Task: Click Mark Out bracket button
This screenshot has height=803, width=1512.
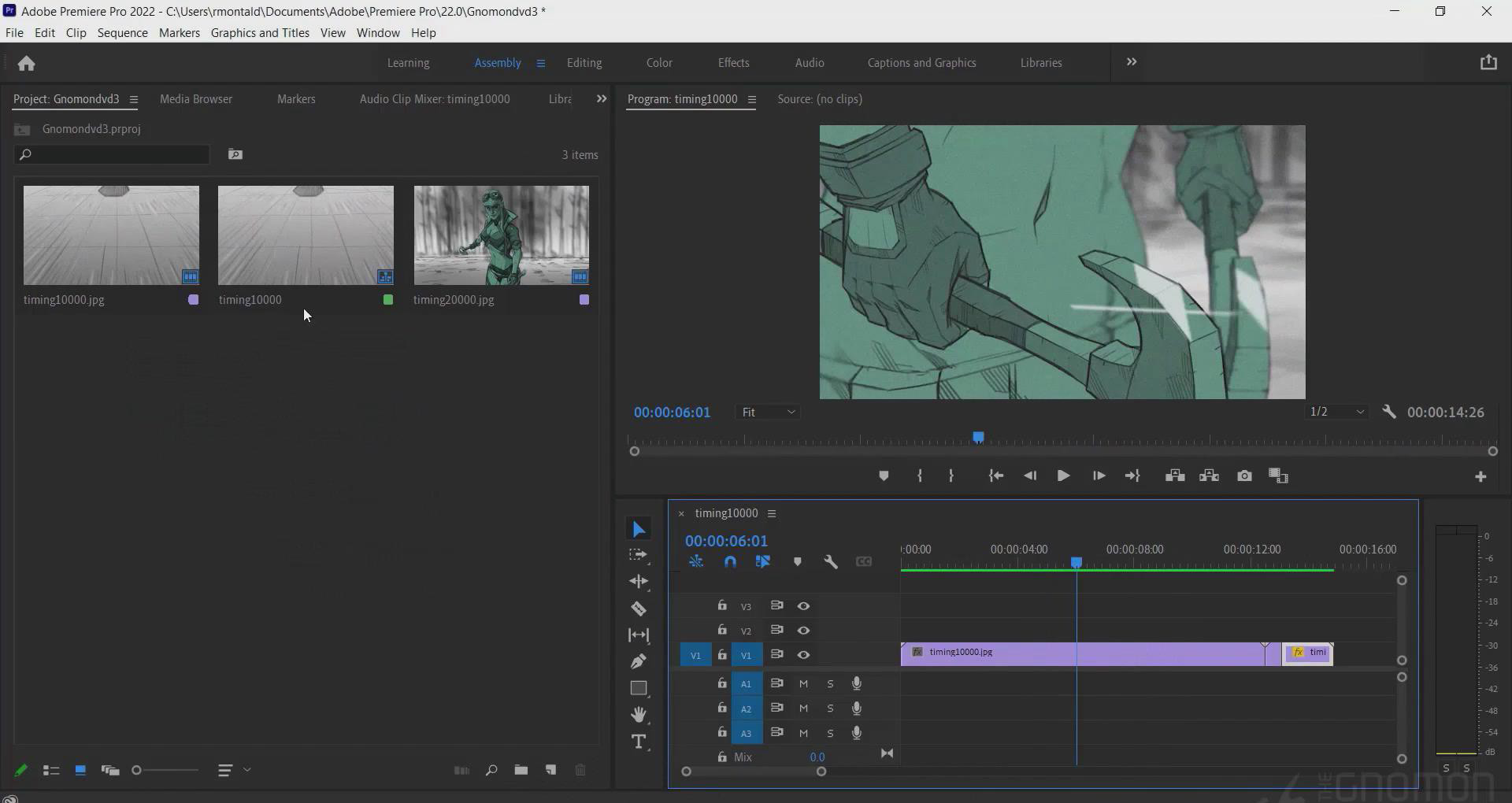Action: [951, 476]
